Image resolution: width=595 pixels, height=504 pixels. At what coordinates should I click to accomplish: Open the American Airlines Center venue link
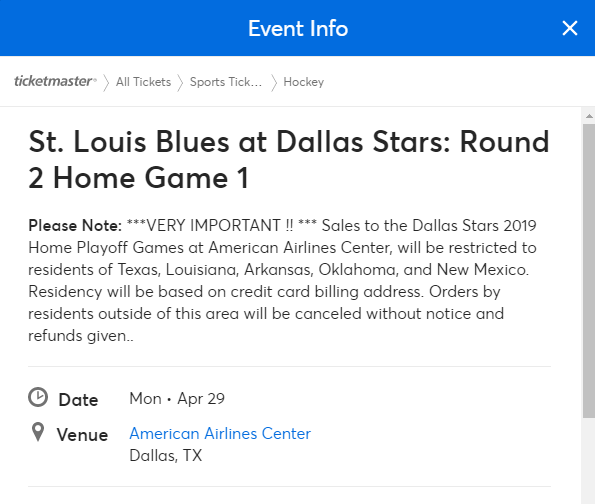coord(220,433)
